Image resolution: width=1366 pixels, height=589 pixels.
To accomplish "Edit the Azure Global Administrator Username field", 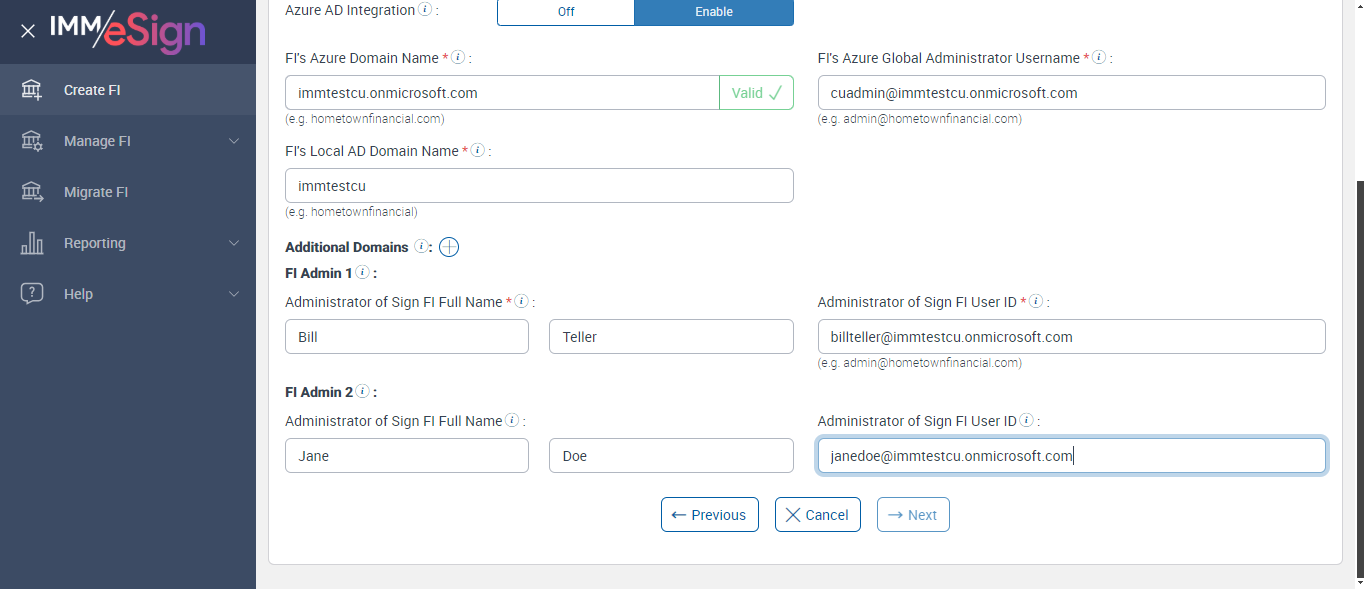I will click(1071, 93).
